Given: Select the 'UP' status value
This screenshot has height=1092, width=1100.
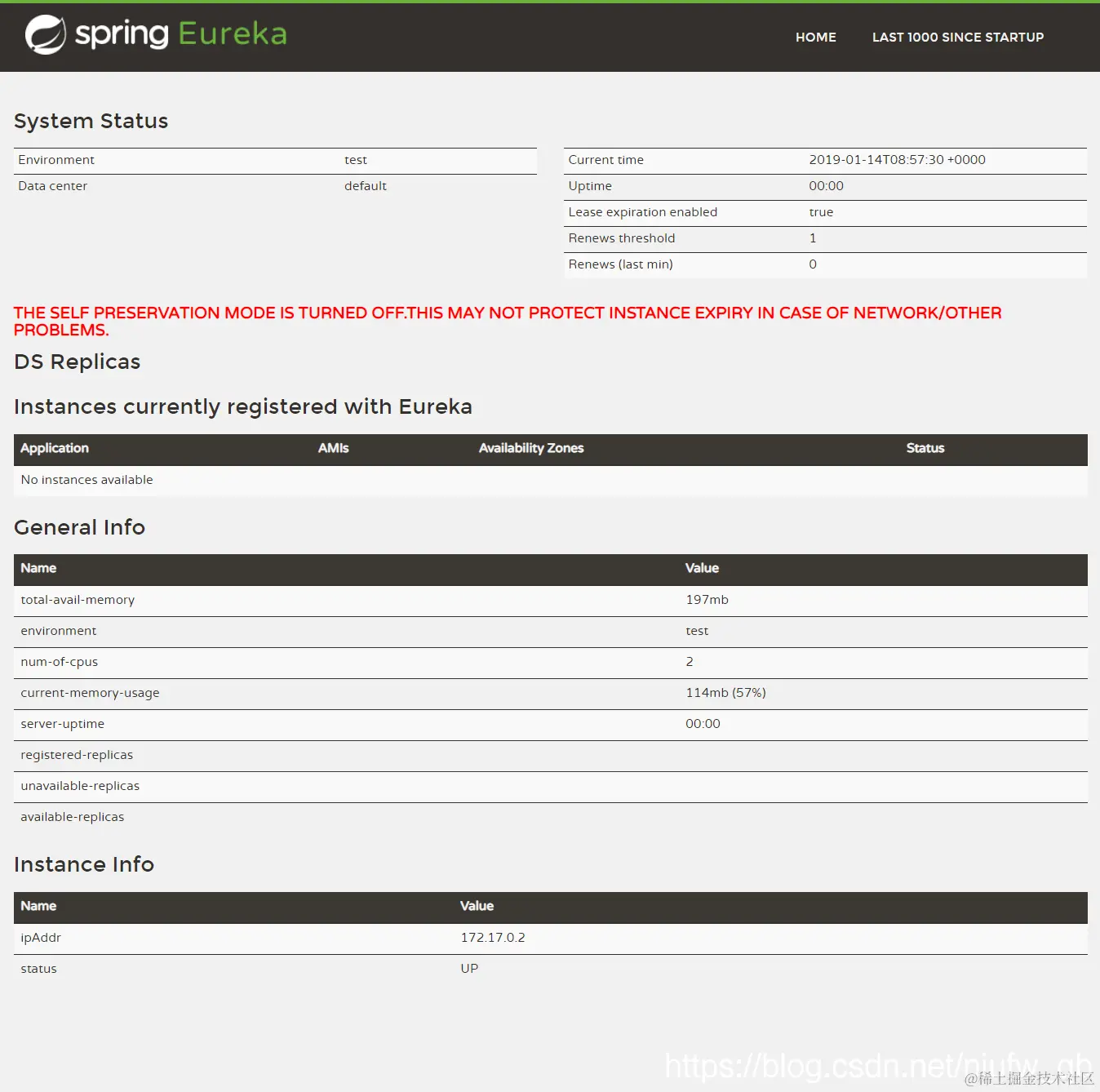Looking at the screenshot, I should (469, 969).
